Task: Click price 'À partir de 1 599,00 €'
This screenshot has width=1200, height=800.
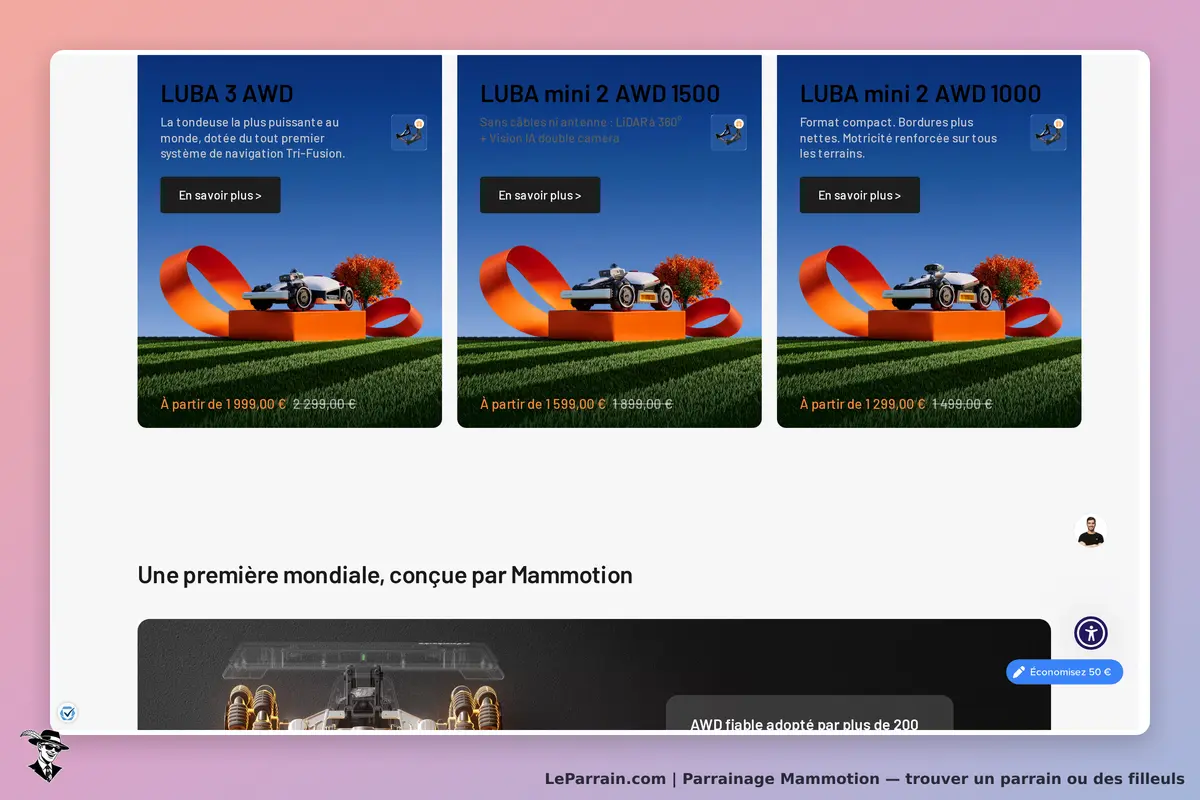Action: (543, 404)
